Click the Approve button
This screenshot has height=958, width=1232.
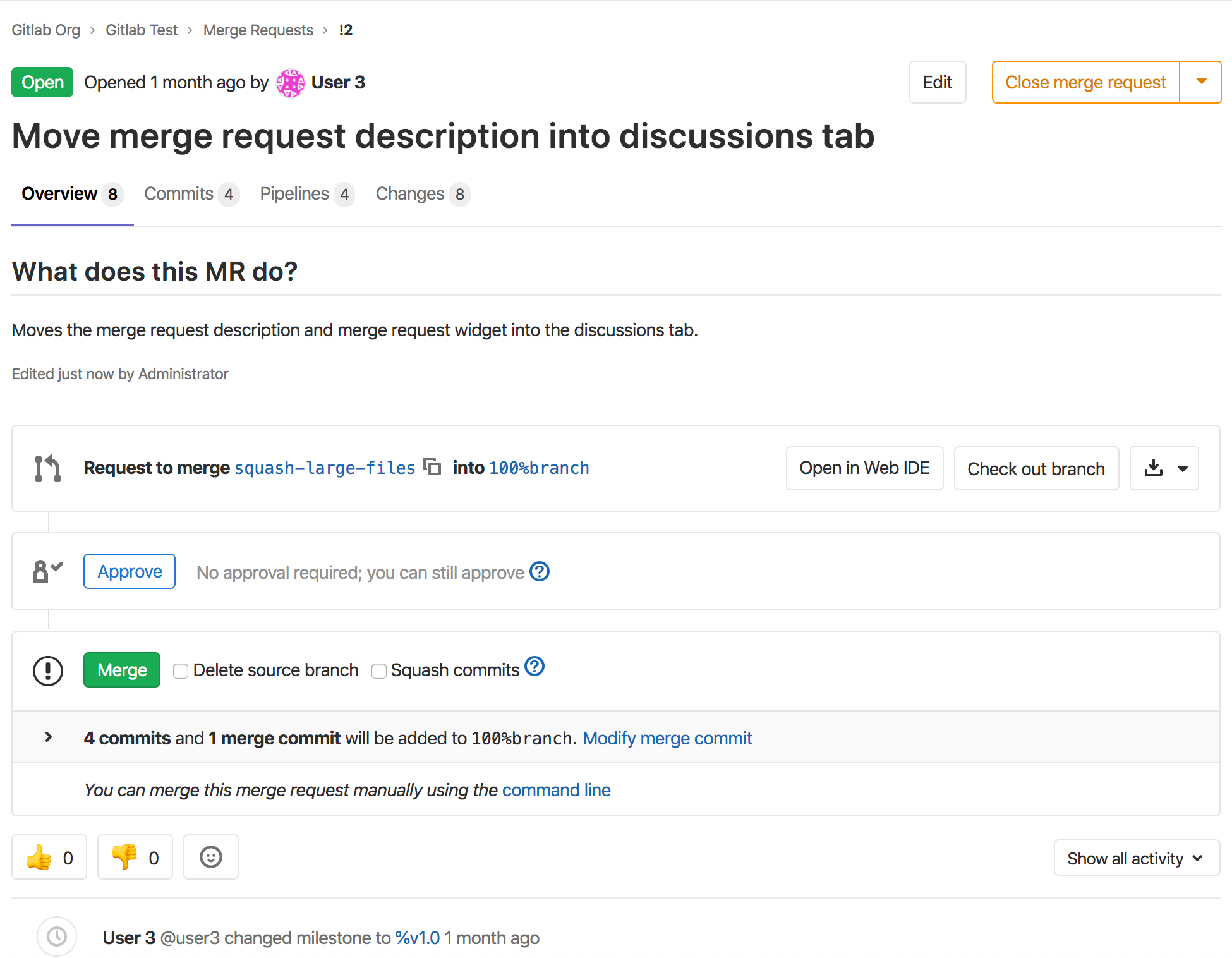129,571
